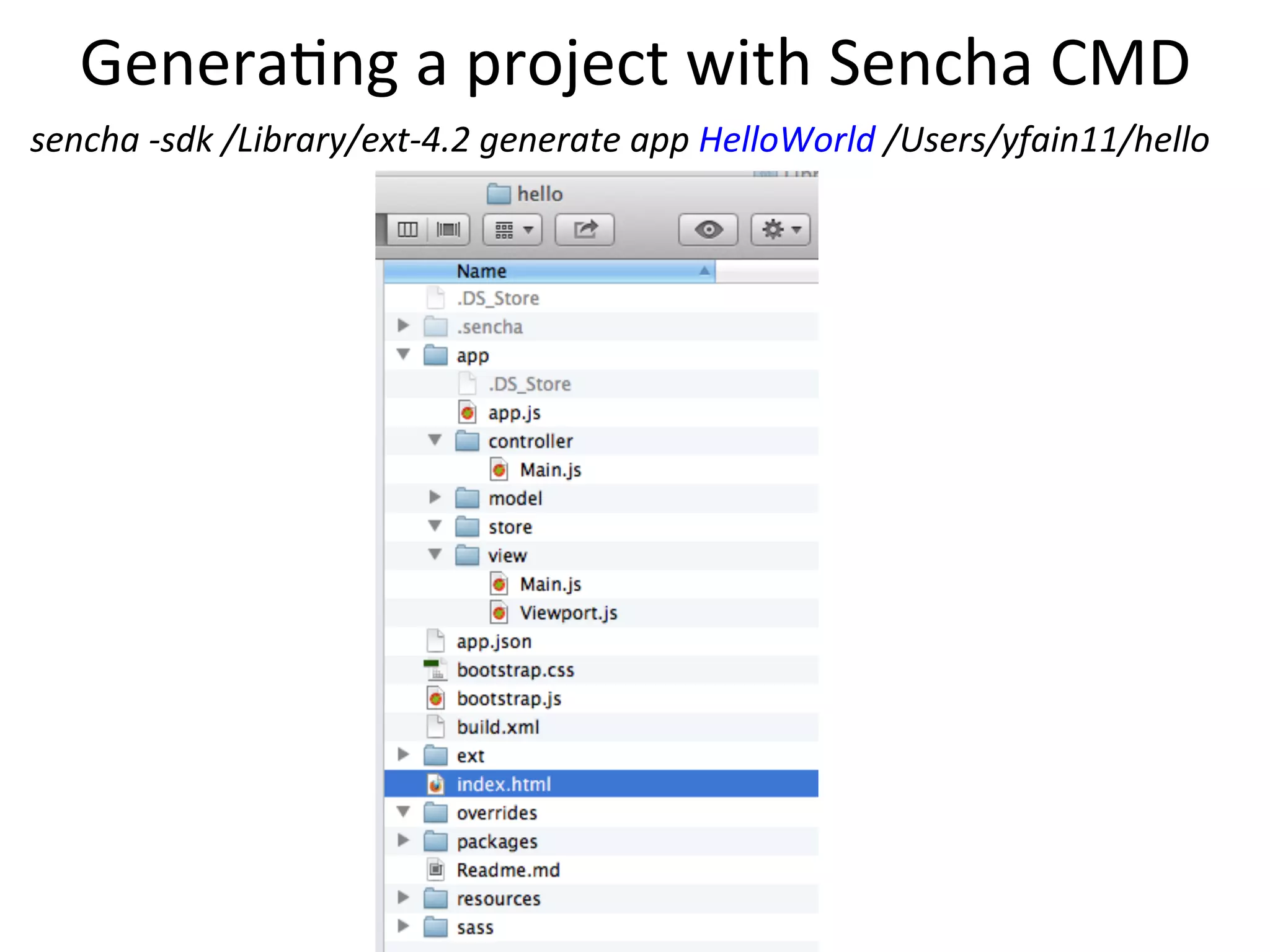Viewport: 1270px width, 952px height.
Task: Expand the model folder
Action: pos(435,497)
